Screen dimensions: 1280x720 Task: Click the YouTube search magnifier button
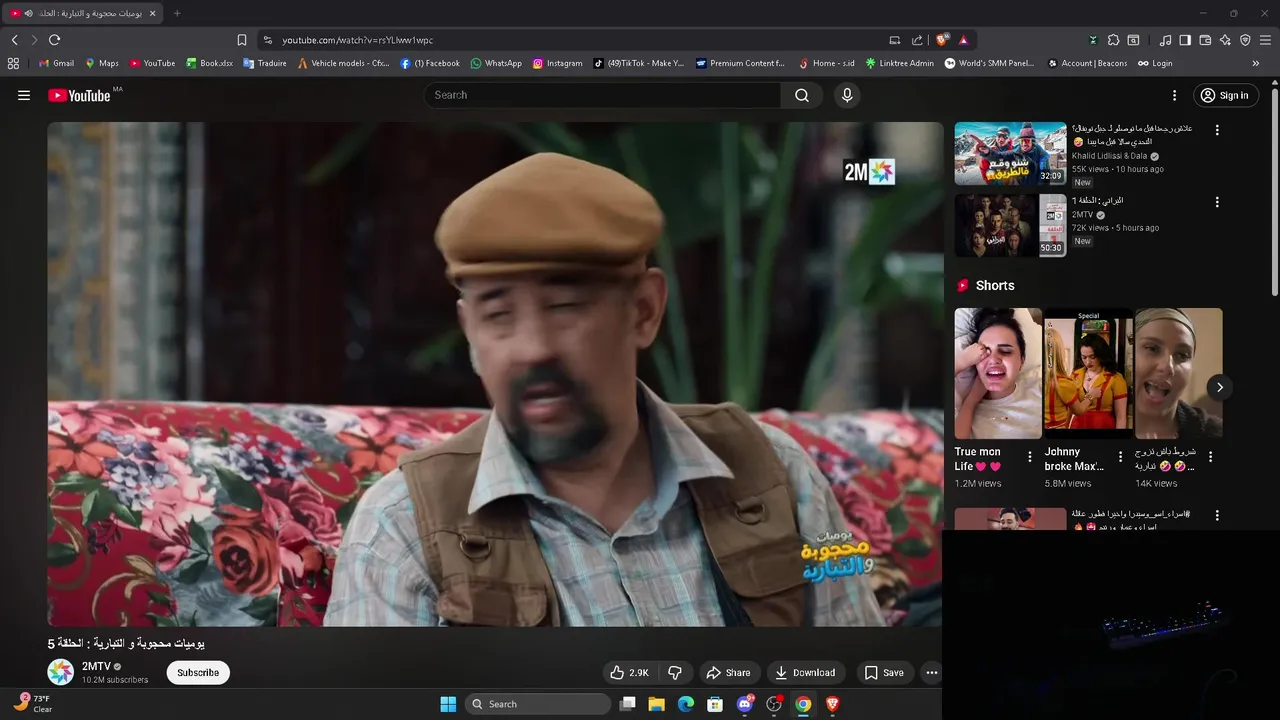point(802,95)
